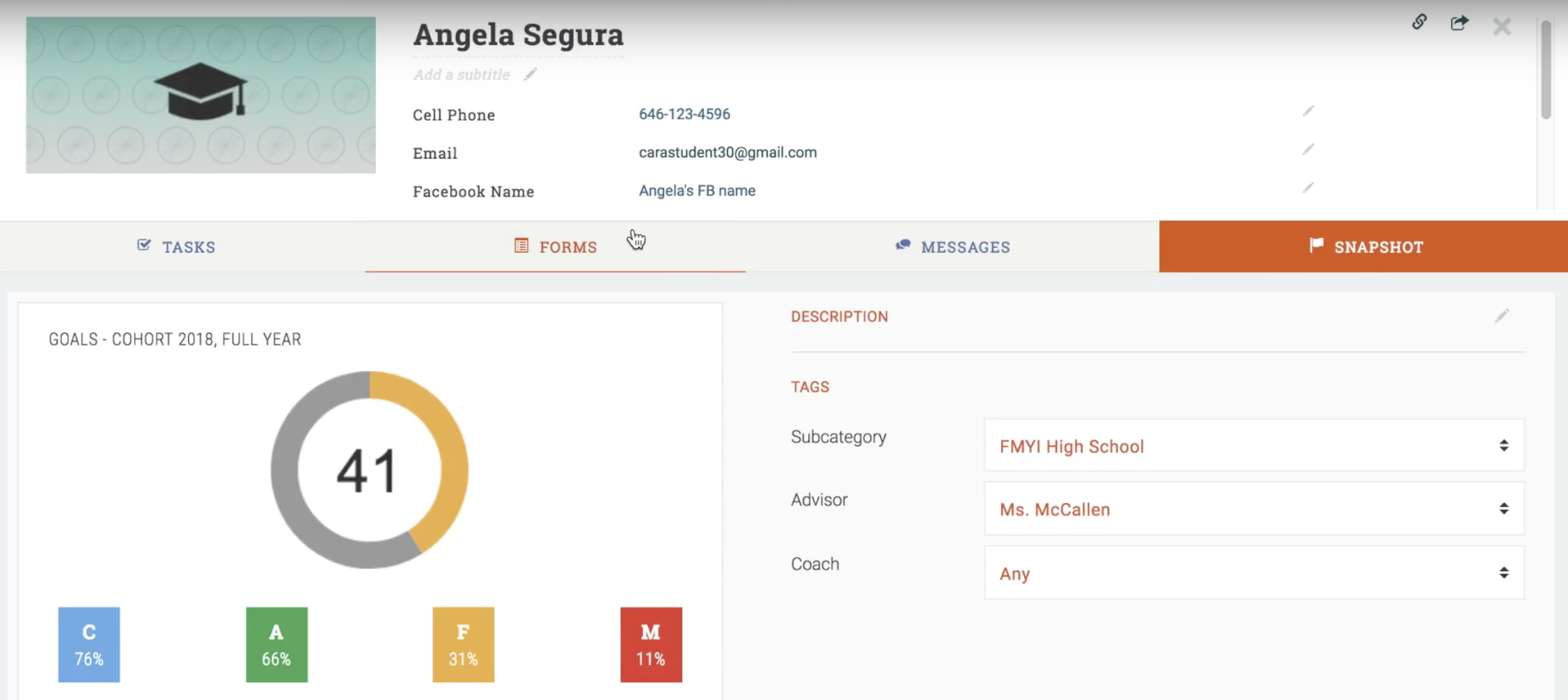Screen dimensions: 1568x700
Task: Edit the subtitle using the pencil icon
Action: point(531,74)
